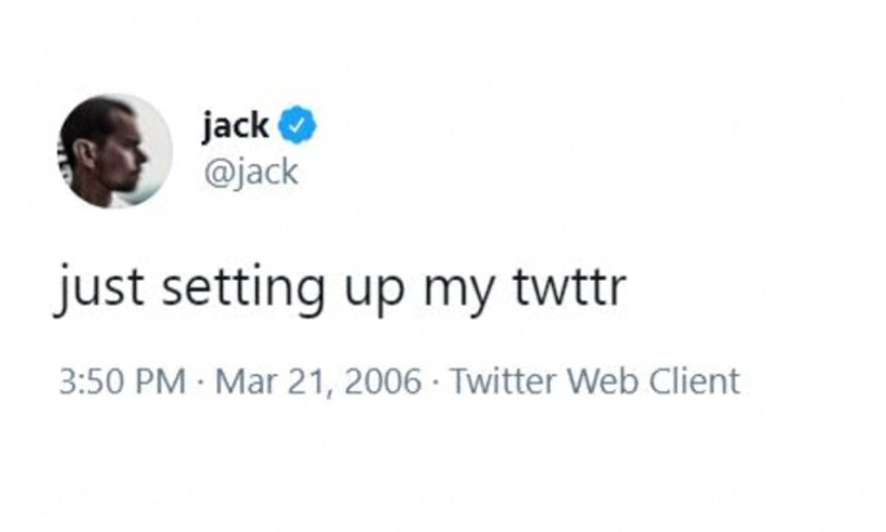Click "PM" in the tweet timestamp

point(165,381)
